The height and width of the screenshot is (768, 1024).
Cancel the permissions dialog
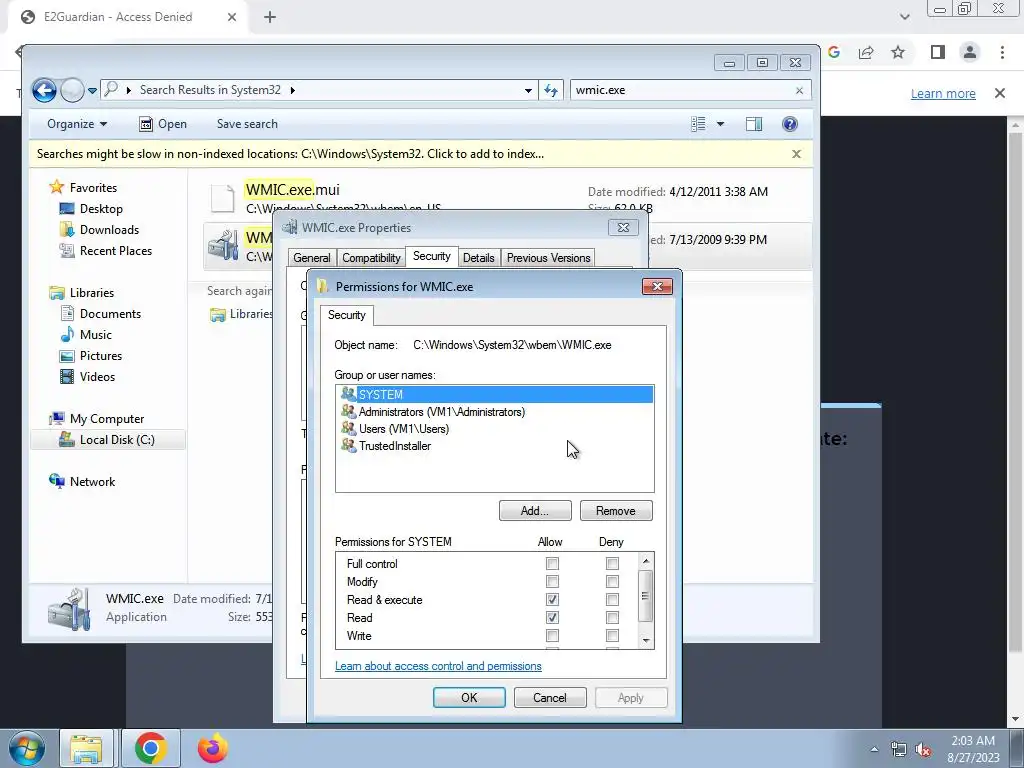[550, 697]
